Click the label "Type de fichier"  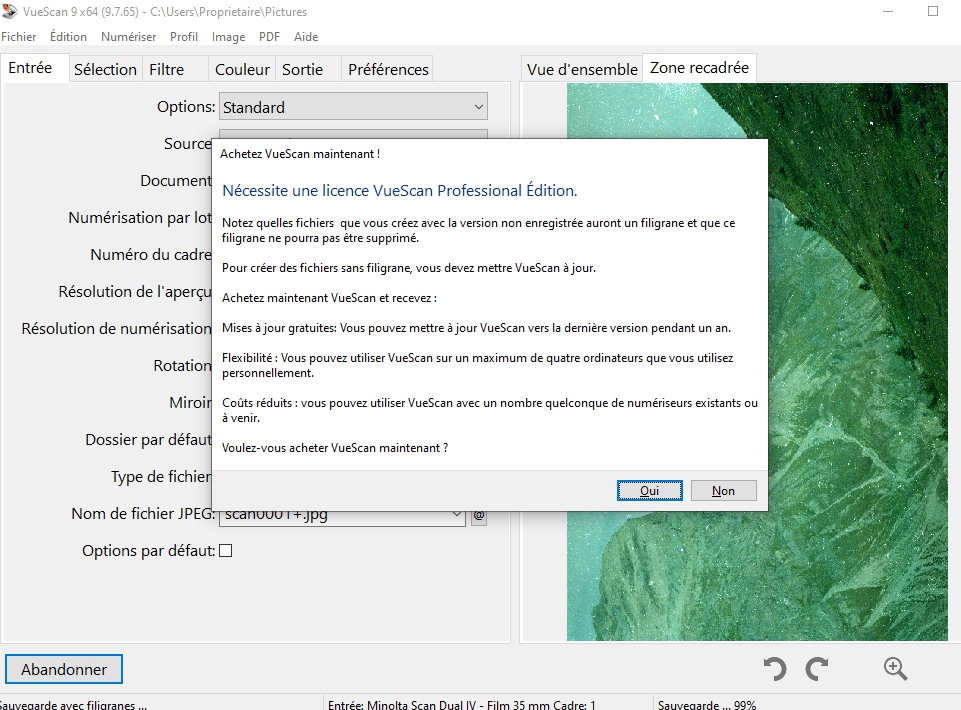(x=161, y=476)
